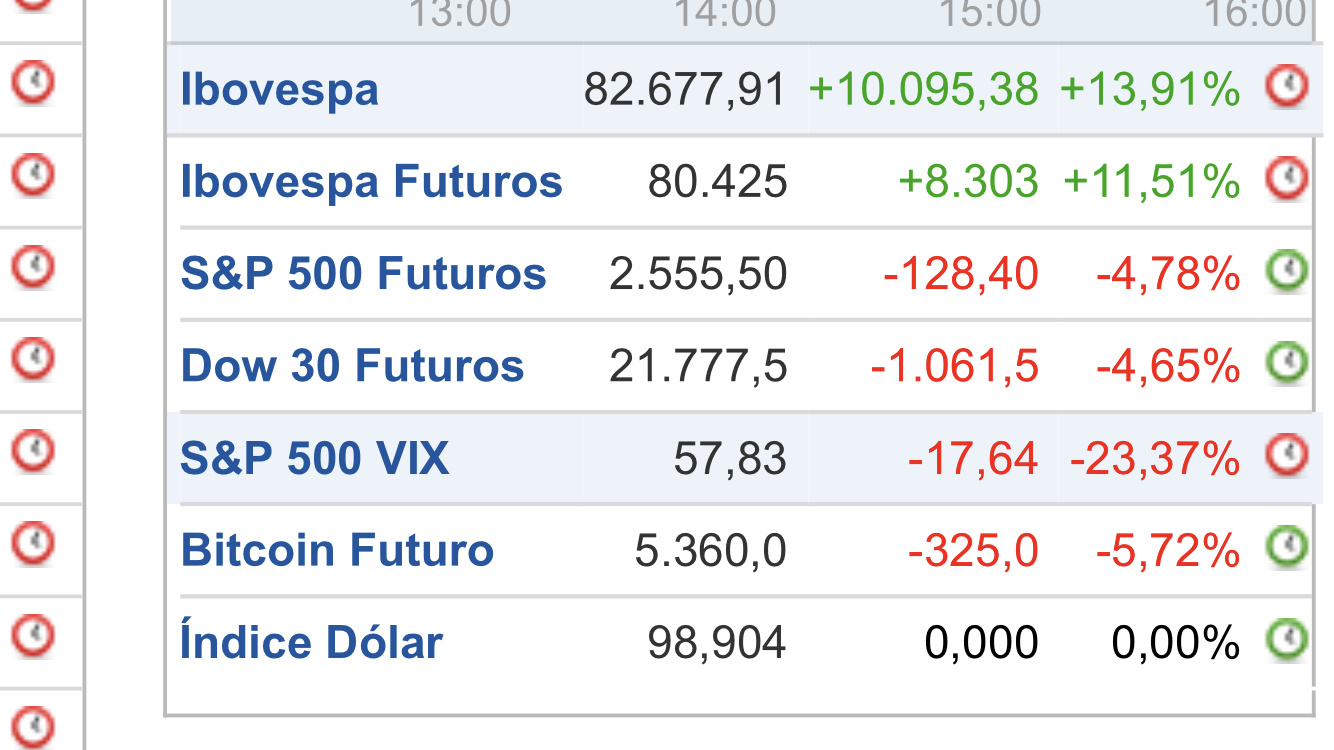1334x750 pixels.
Task: Click the VIX percentage change -23,37%
Action: (1155, 459)
